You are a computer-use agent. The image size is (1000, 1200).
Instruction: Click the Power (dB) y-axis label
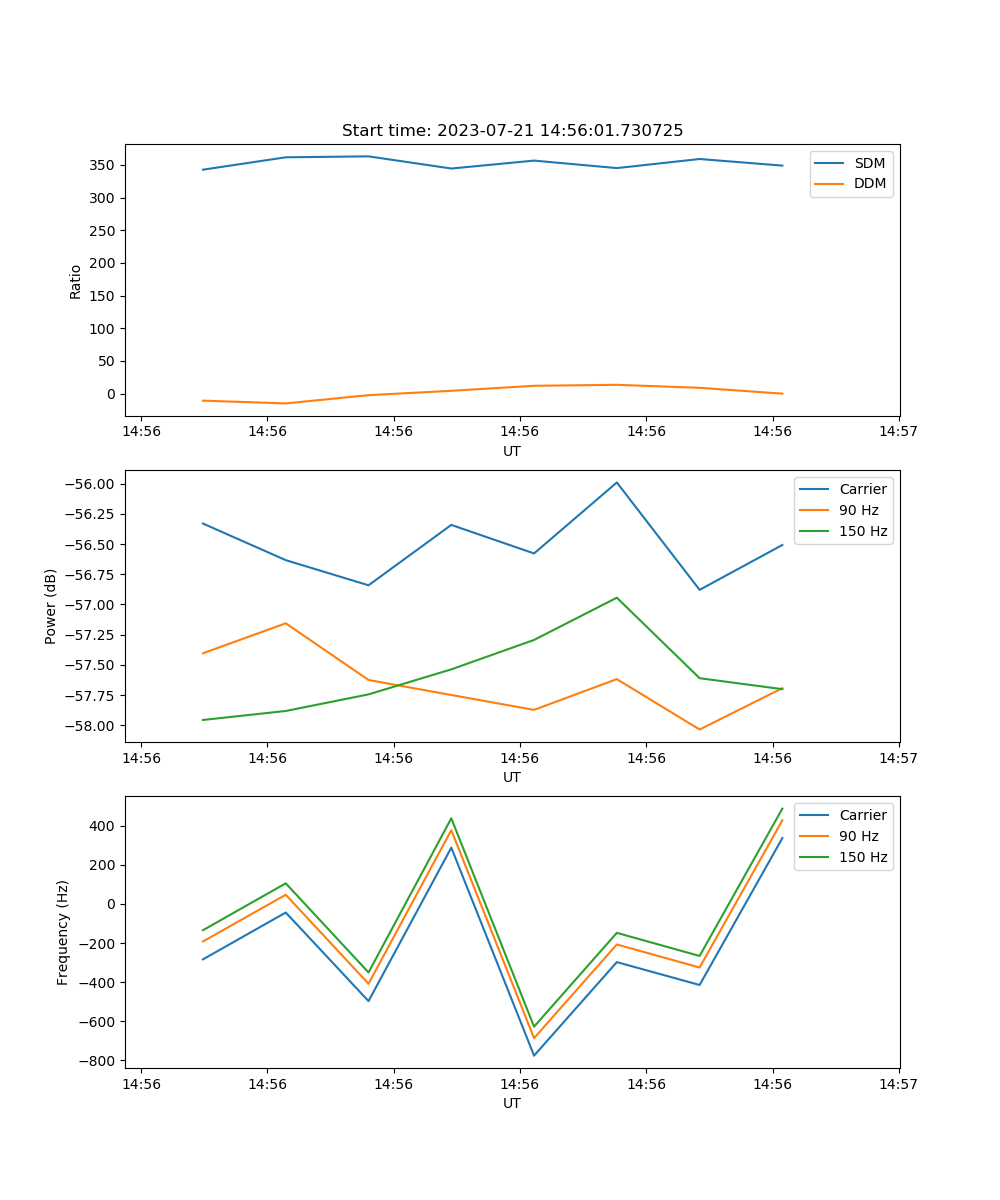pyautogui.click(x=51, y=606)
